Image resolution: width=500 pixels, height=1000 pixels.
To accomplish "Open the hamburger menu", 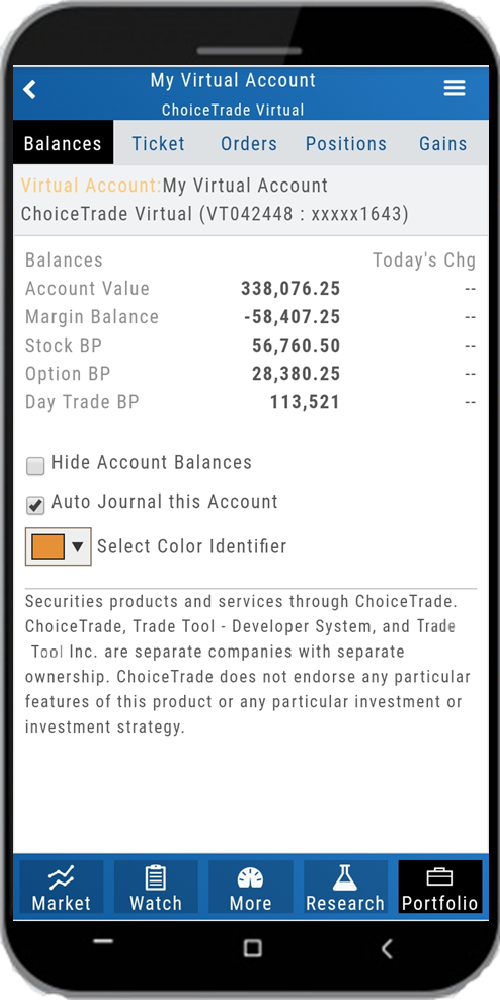I will click(x=454, y=88).
